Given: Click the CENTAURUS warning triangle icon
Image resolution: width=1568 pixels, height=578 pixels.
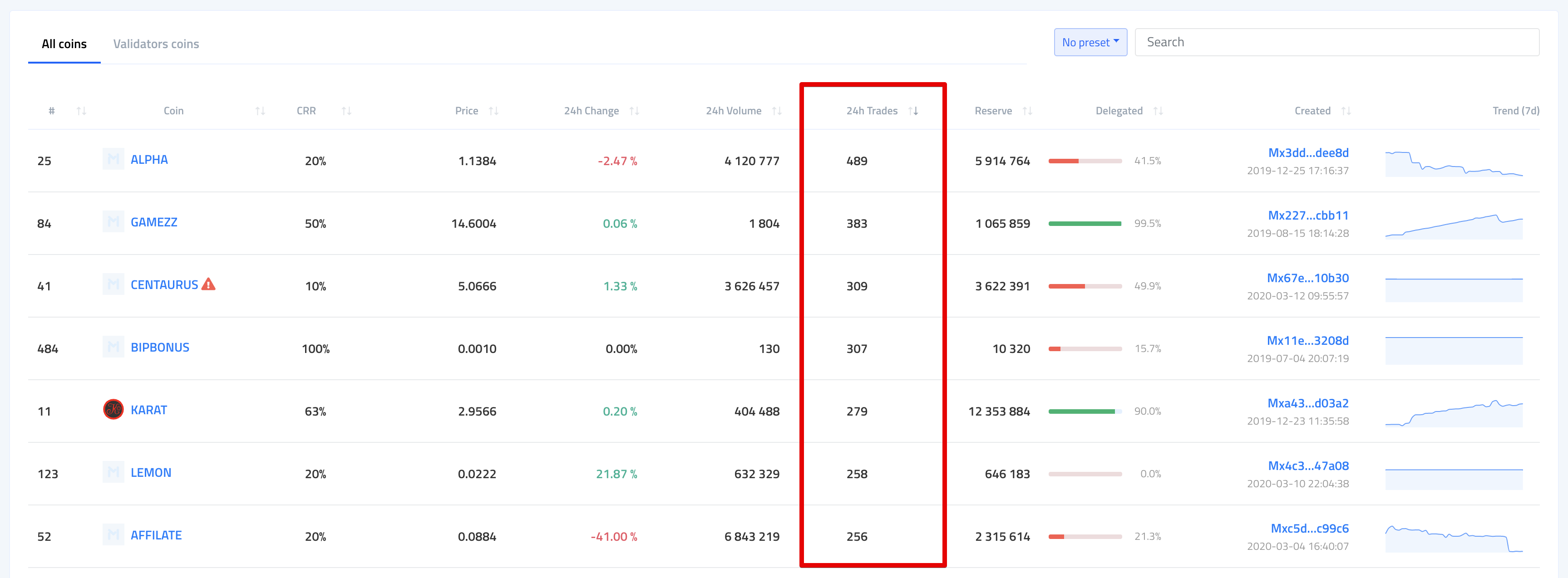Looking at the screenshot, I should tap(208, 284).
